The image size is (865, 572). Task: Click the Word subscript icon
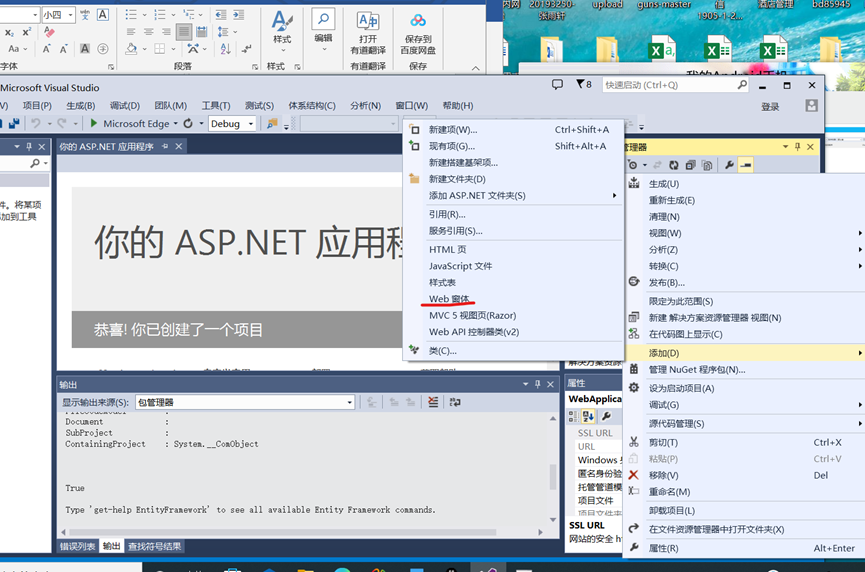pos(9,33)
